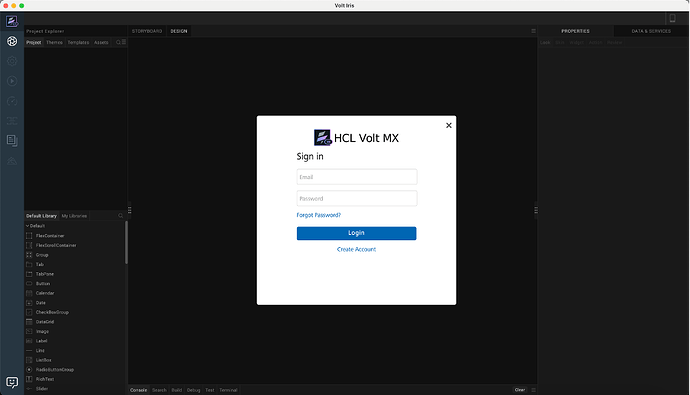
Task: Open the console panel options menu
Action: 533,390
